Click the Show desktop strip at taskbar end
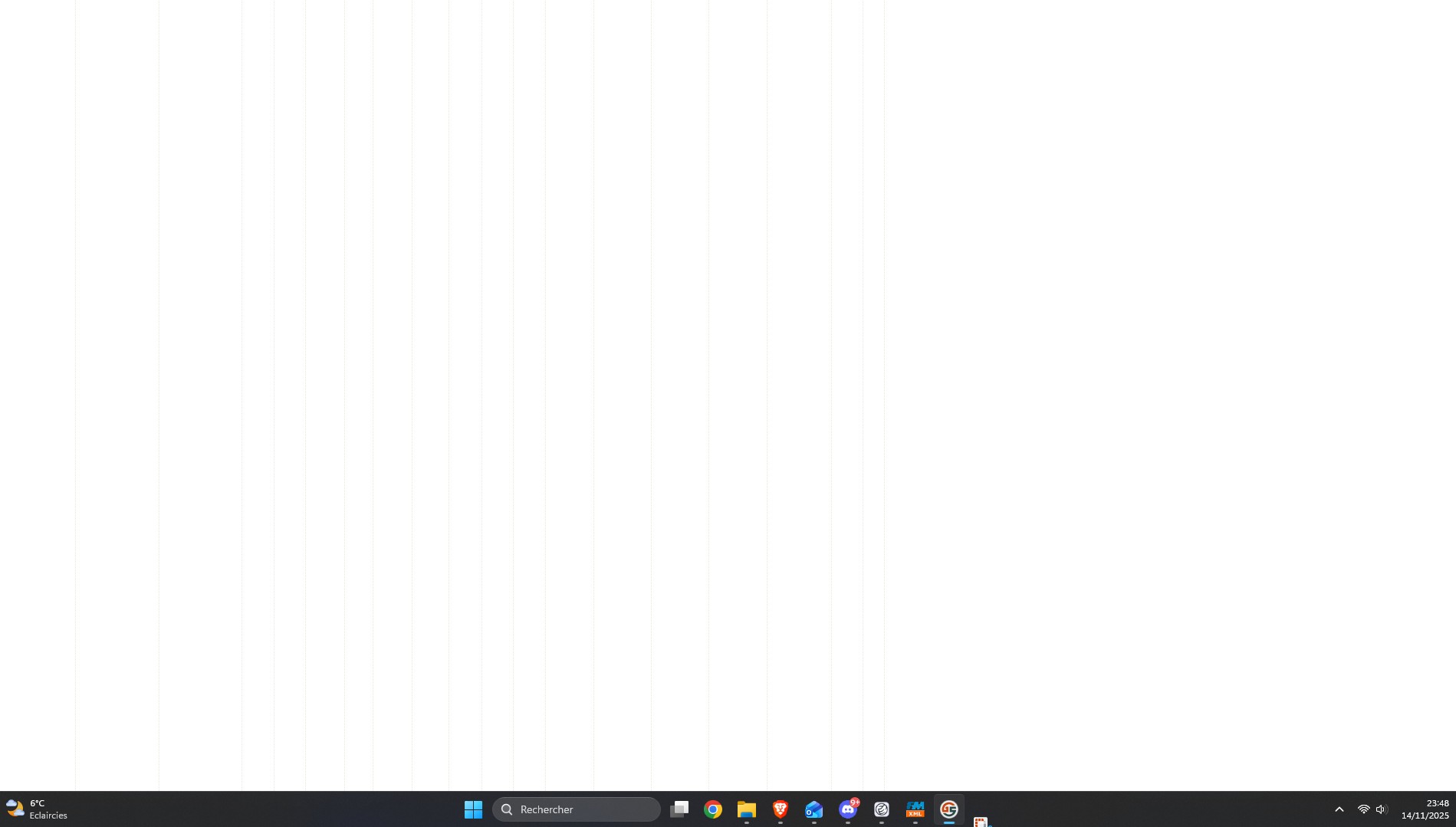Image resolution: width=1456 pixels, height=827 pixels. 1454,809
